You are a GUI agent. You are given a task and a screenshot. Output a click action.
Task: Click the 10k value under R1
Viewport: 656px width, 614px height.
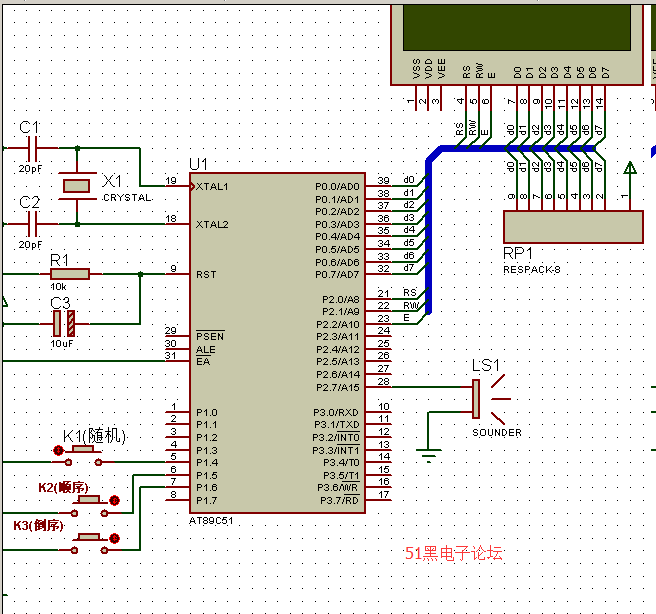click(58, 287)
